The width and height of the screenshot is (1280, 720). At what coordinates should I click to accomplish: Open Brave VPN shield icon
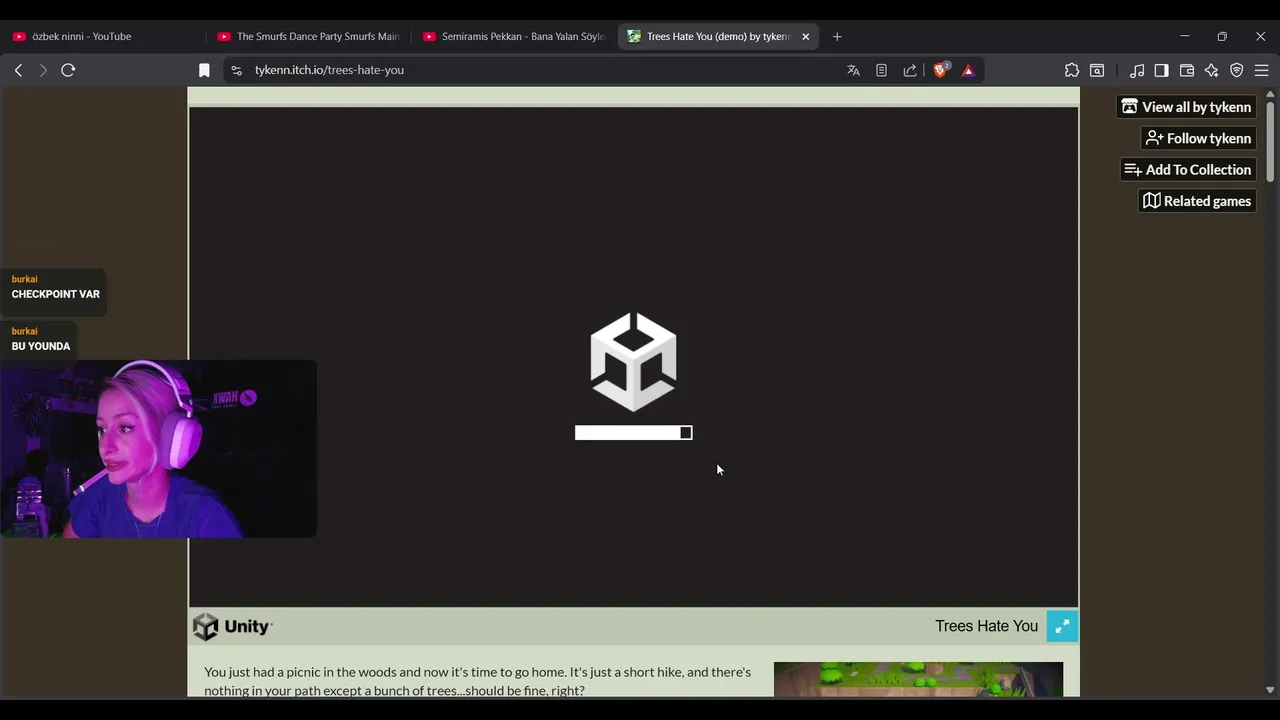tap(1237, 70)
